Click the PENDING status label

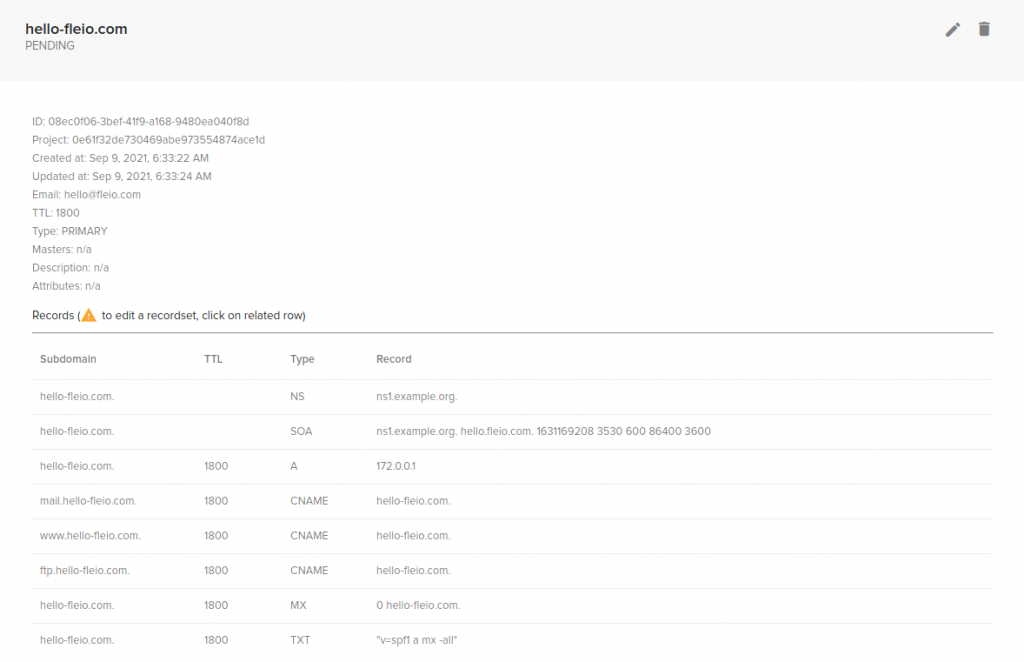point(50,46)
